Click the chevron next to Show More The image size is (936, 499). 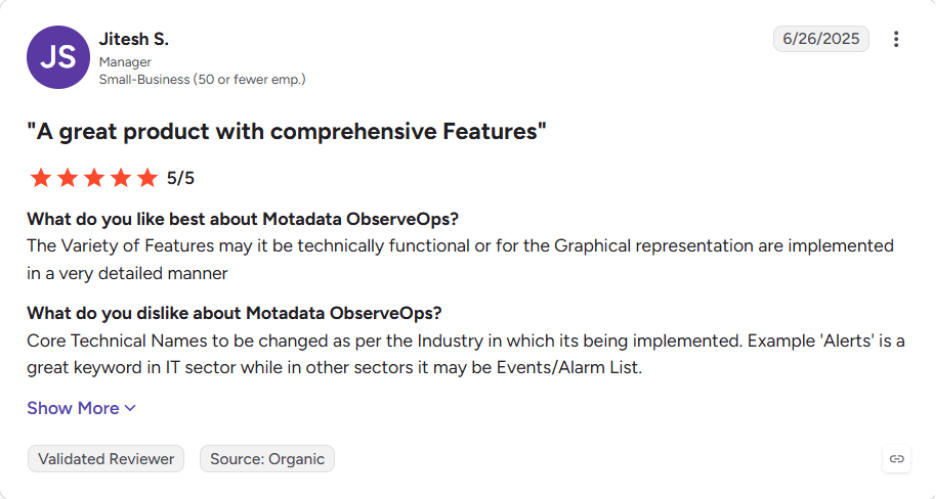tap(130, 408)
